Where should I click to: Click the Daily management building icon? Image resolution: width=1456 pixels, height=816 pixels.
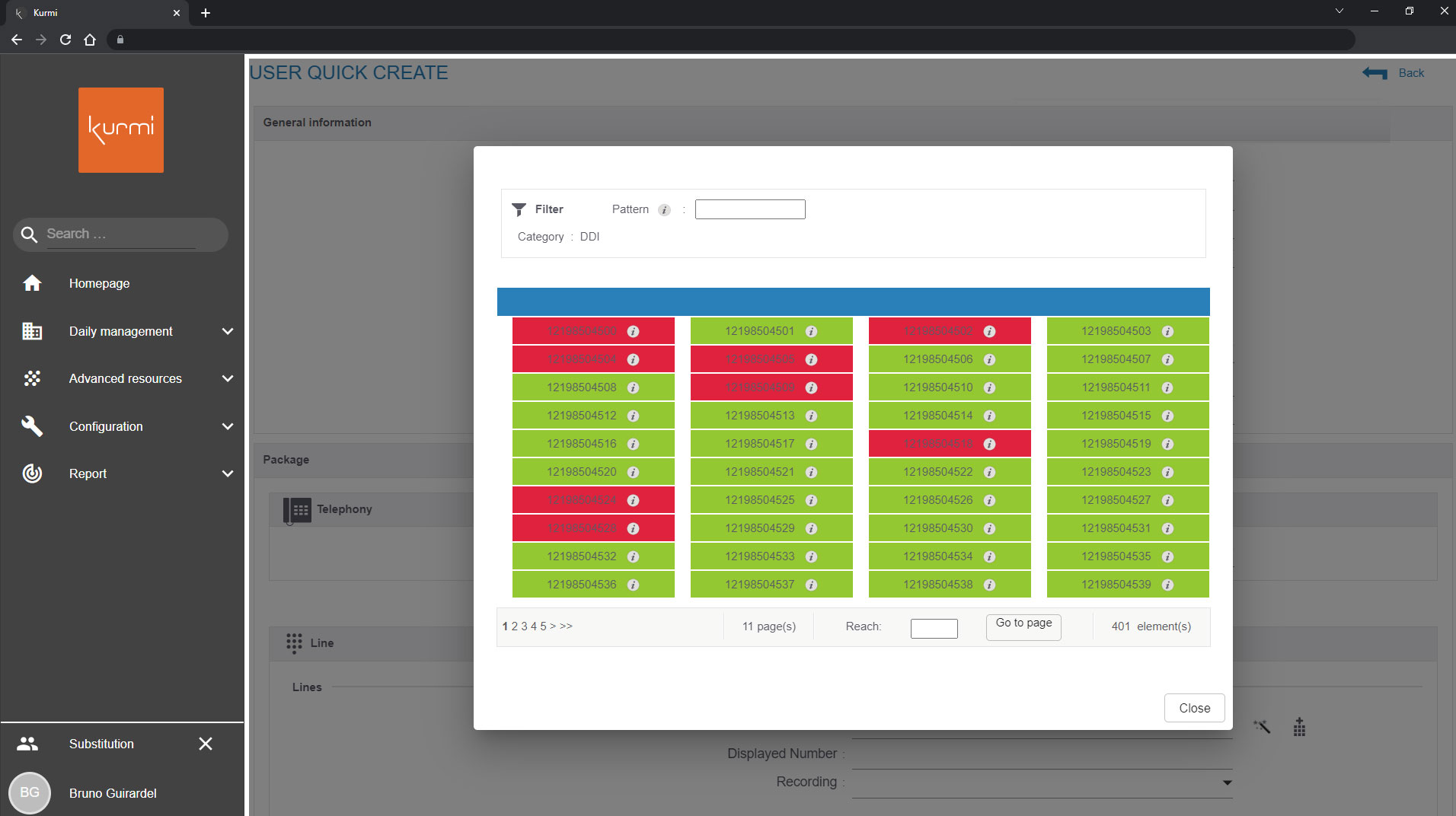coord(32,331)
